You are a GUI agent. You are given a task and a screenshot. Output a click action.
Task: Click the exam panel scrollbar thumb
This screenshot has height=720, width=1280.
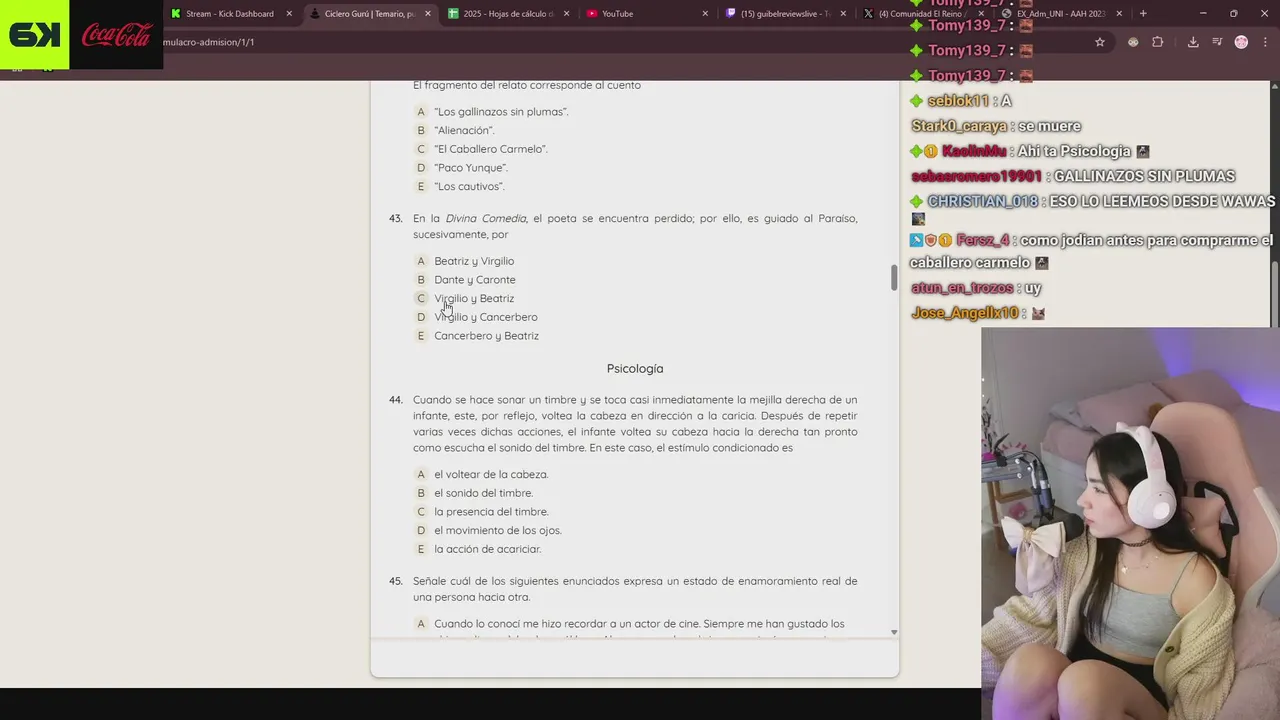coord(894,277)
